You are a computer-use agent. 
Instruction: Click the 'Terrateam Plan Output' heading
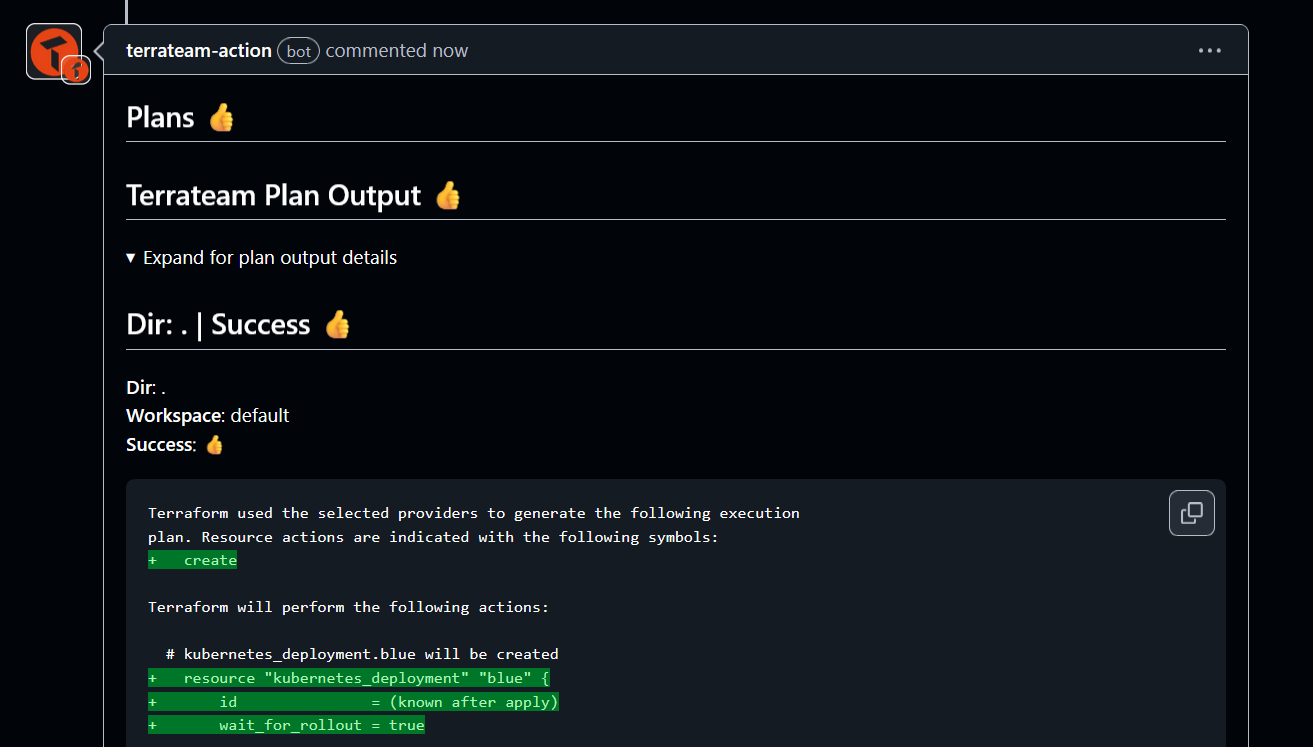[x=273, y=196]
